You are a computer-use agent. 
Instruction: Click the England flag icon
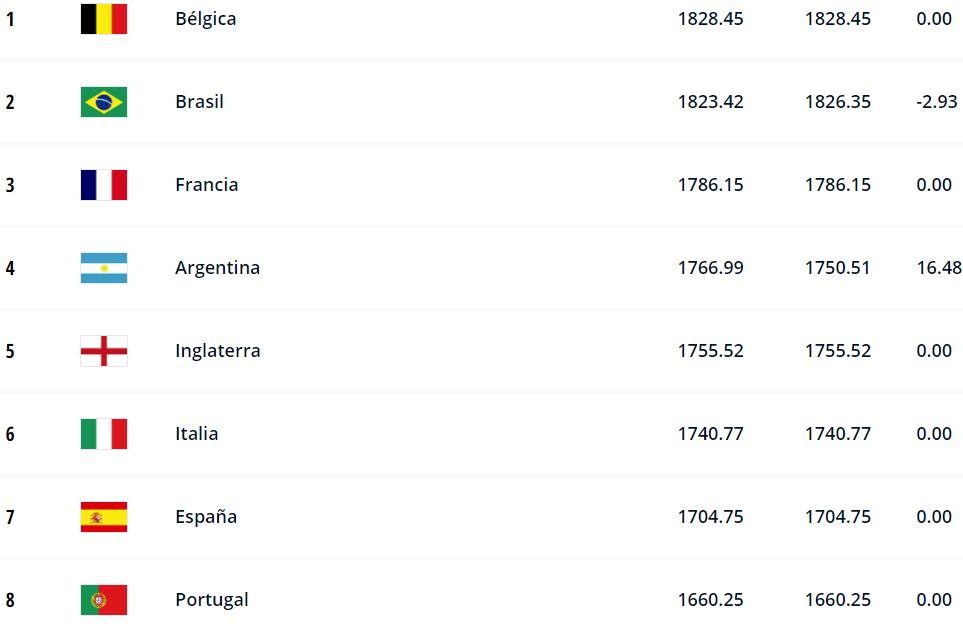104,351
